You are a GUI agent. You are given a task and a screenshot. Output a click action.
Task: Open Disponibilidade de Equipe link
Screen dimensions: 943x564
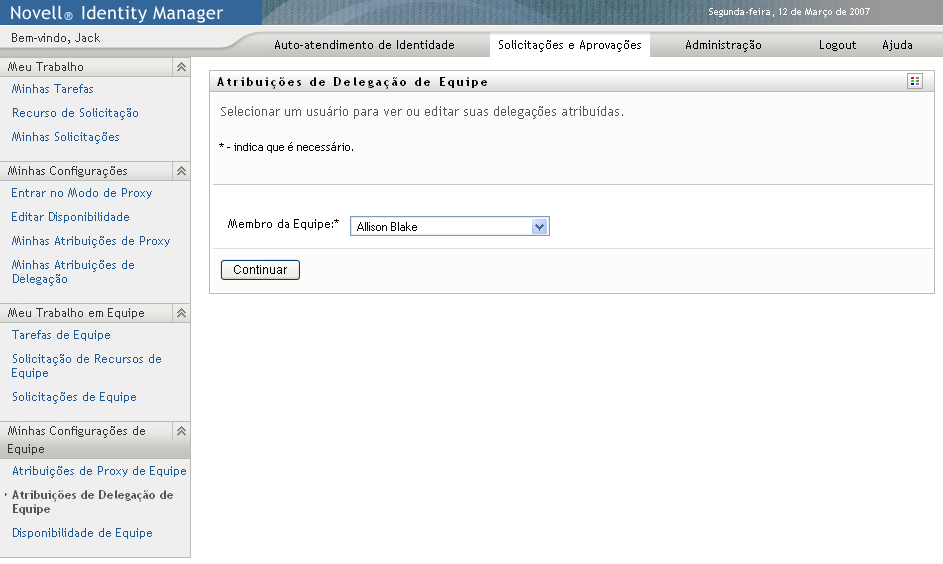(82, 533)
